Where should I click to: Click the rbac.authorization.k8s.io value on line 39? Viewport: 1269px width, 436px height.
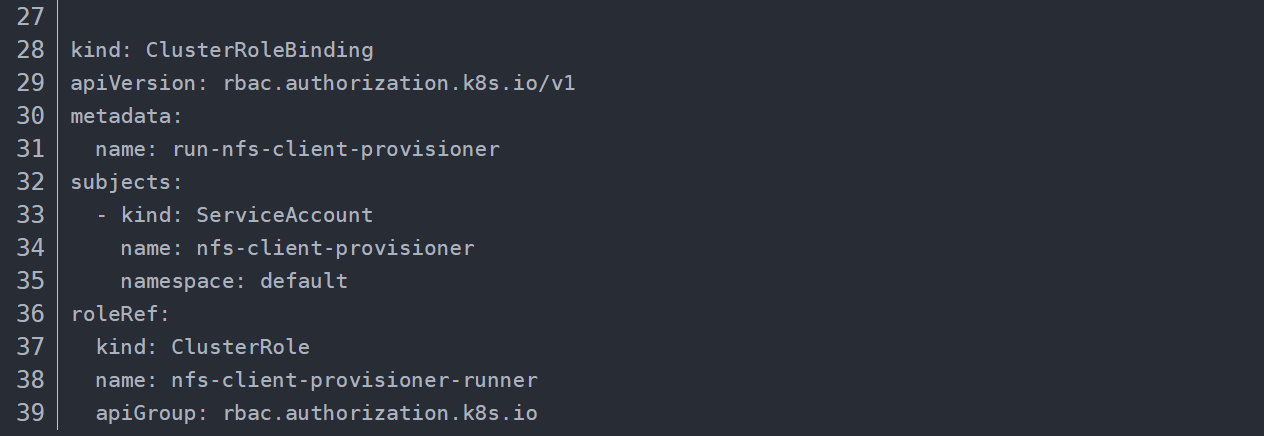[x=379, y=413]
